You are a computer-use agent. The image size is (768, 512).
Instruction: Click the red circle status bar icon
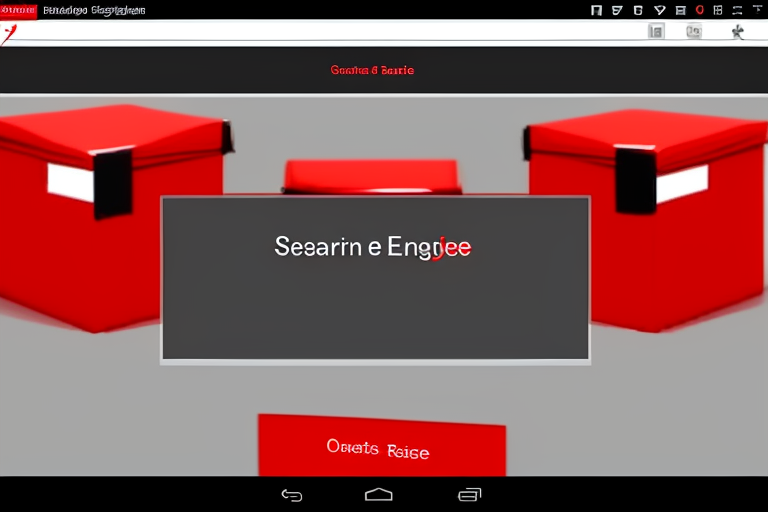click(x=700, y=10)
